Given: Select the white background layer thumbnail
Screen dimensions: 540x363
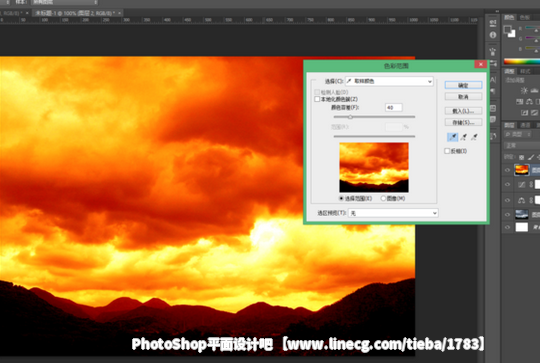Looking at the screenshot, I should pos(521,227).
